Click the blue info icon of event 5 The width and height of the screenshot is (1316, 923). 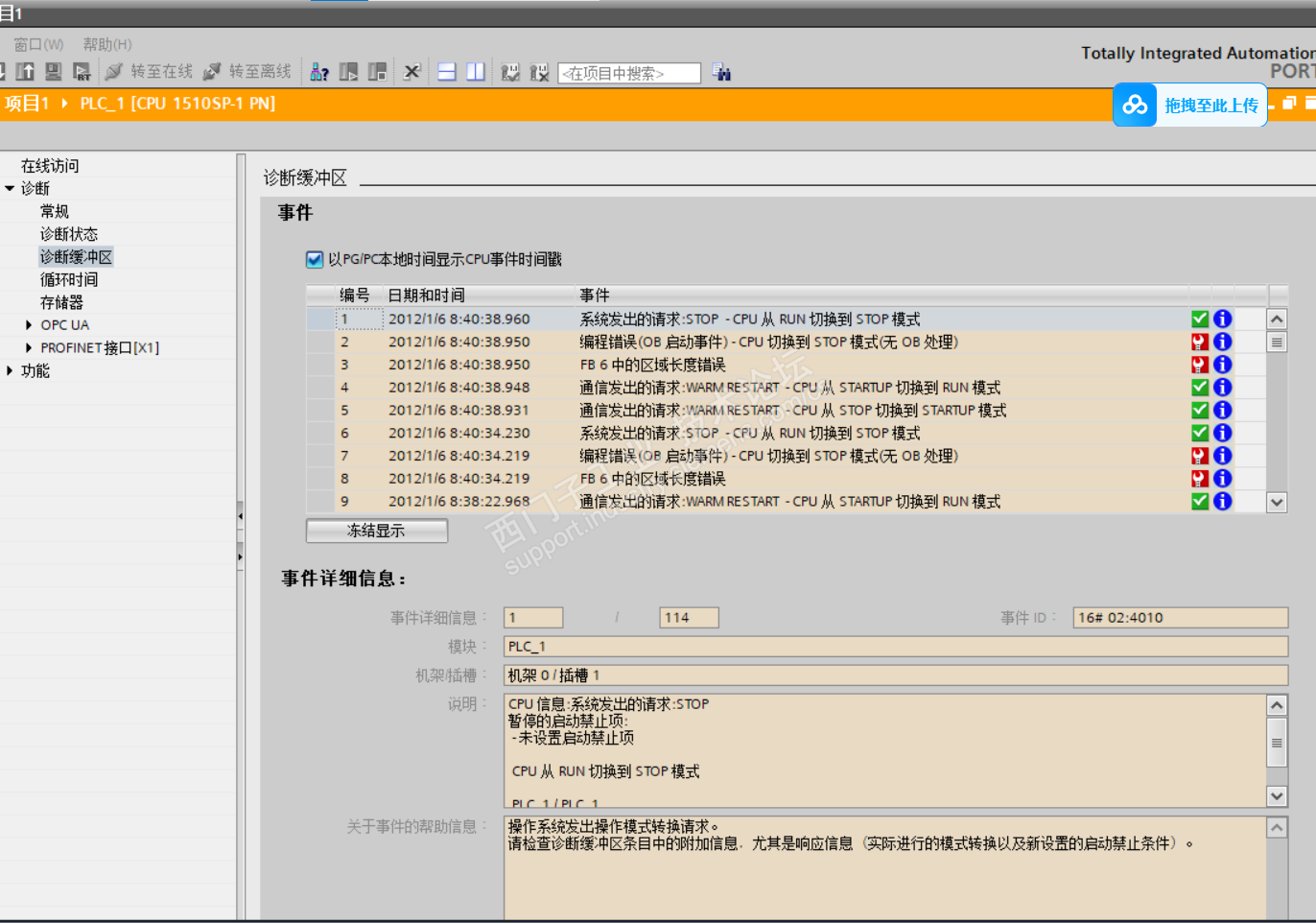[x=1222, y=411]
